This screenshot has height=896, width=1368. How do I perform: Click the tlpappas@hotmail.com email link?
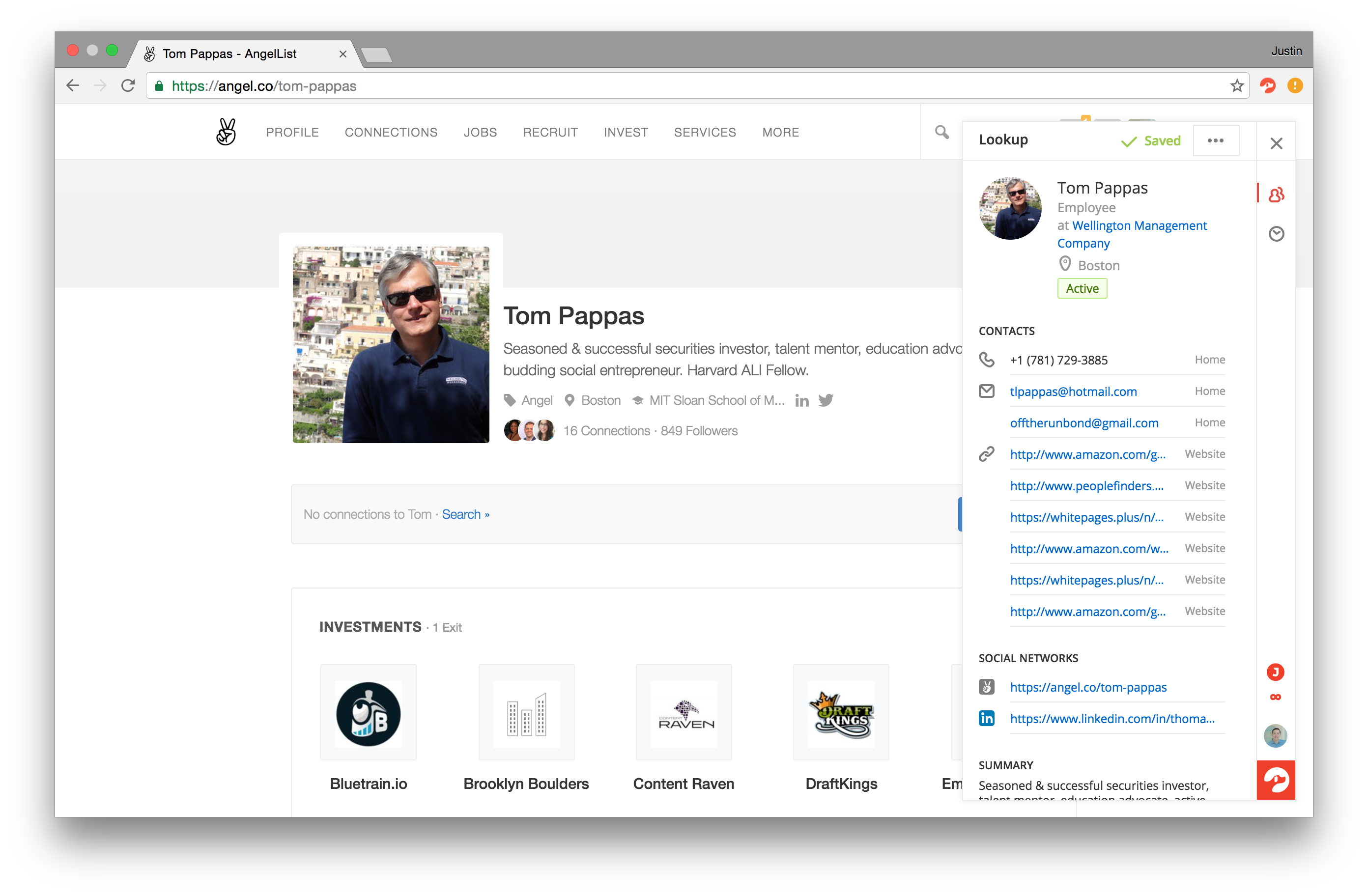[1073, 392]
